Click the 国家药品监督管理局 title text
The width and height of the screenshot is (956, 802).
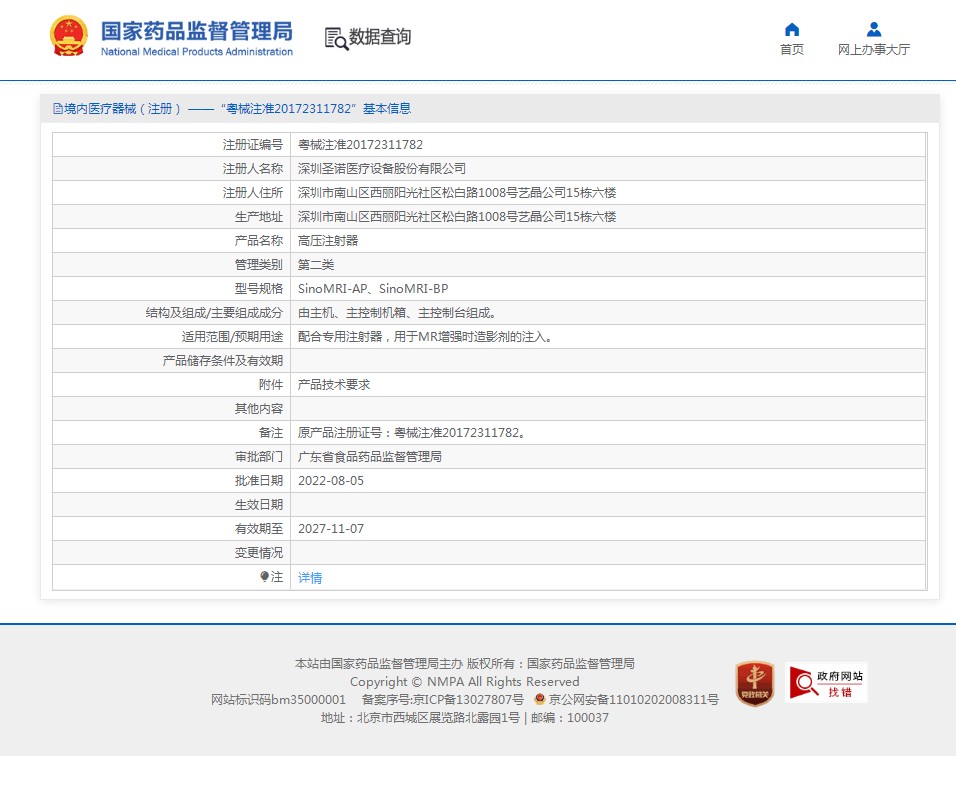196,30
